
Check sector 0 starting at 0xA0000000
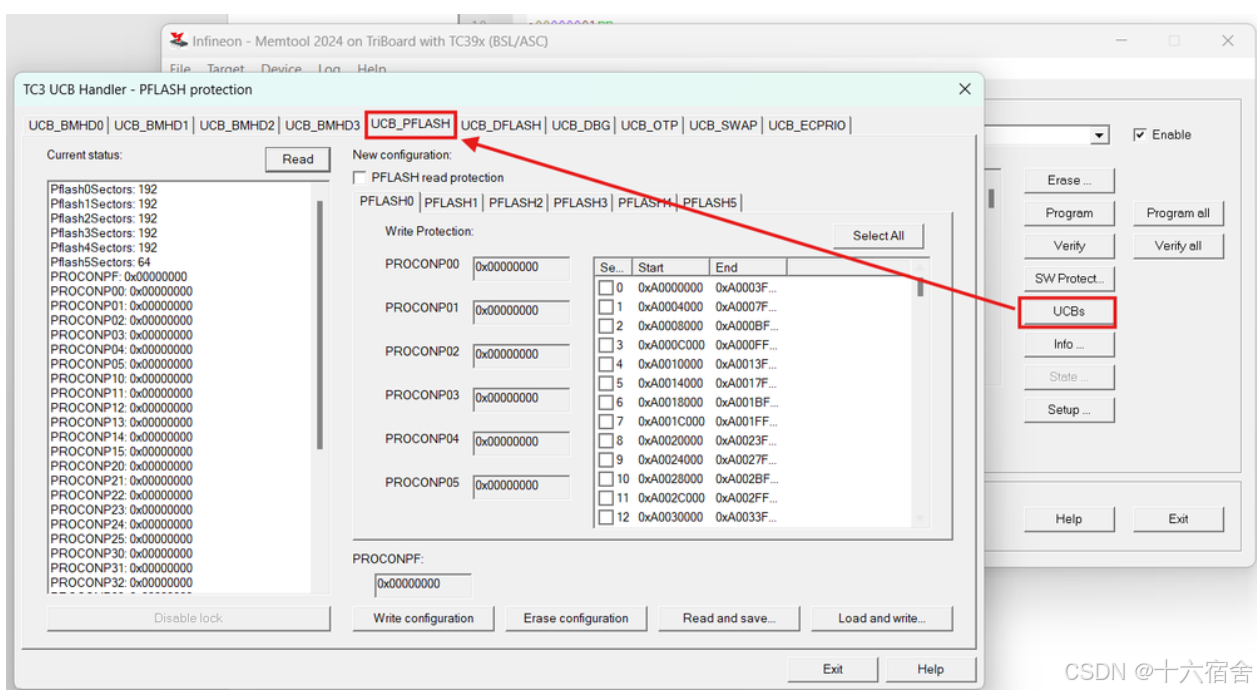click(605, 288)
